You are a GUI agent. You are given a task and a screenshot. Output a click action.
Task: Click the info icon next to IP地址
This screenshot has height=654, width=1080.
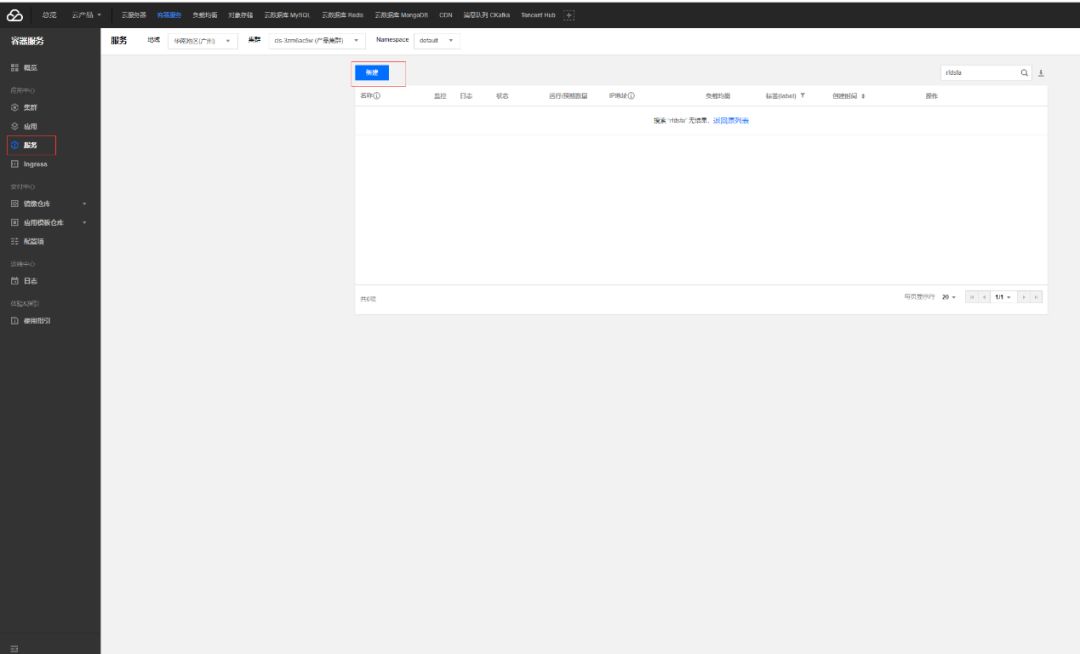pyautogui.click(x=631, y=96)
